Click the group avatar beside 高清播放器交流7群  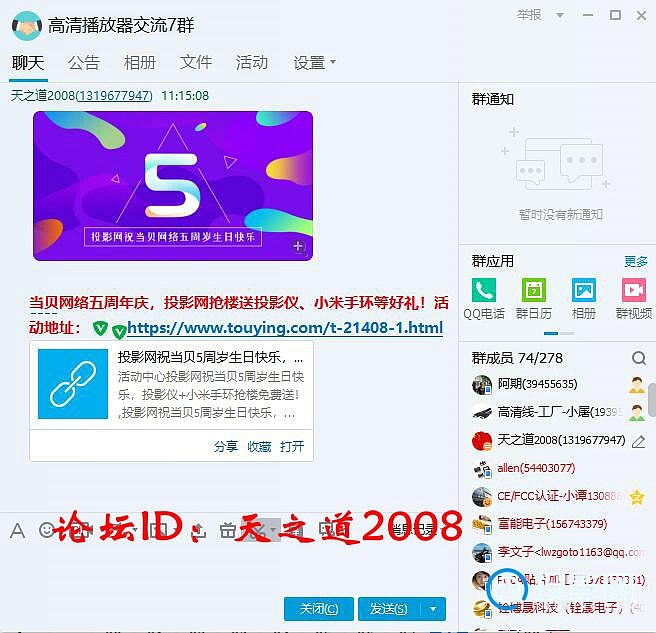point(27,26)
